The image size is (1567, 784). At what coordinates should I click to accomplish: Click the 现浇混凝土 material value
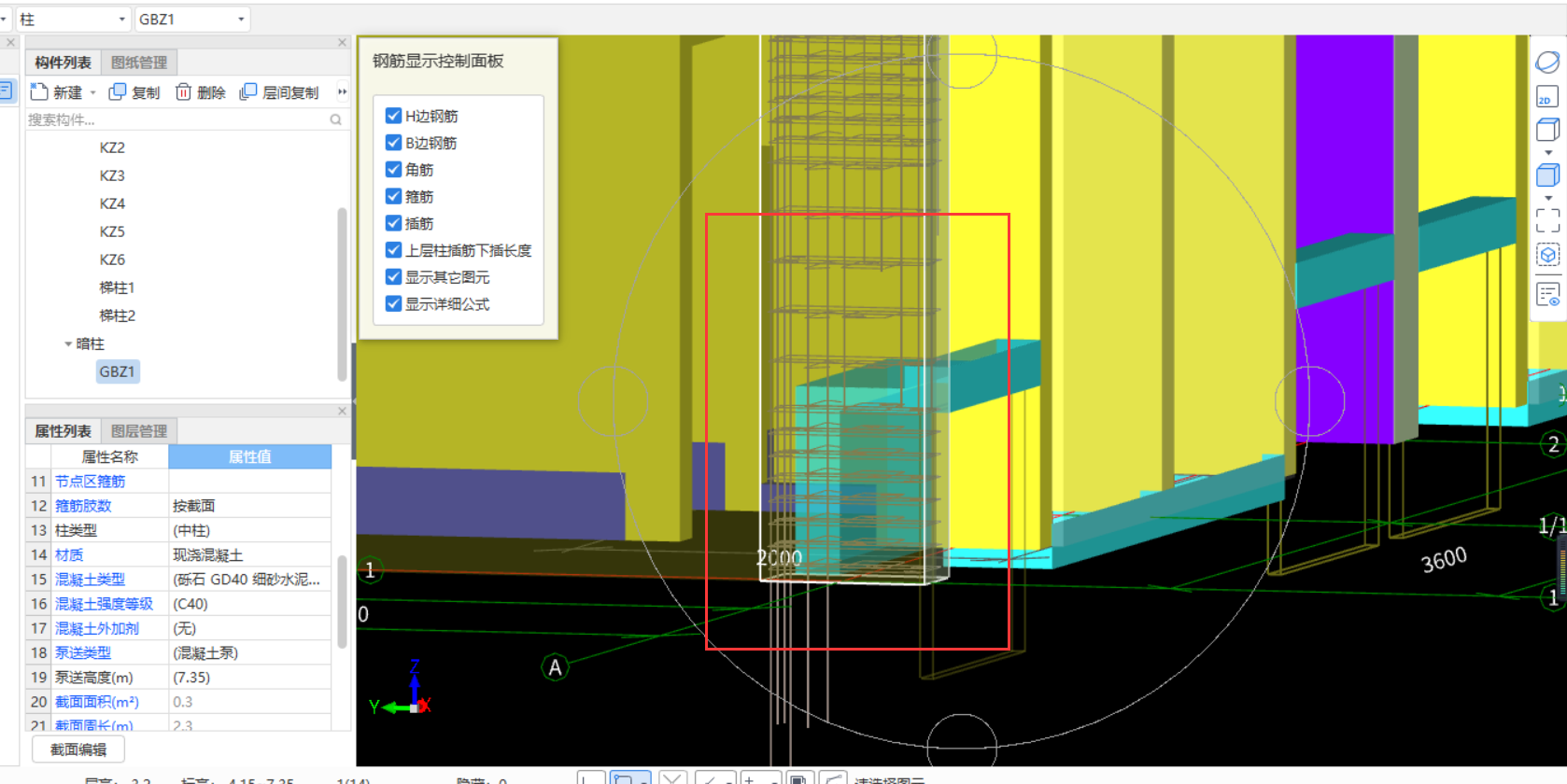click(x=250, y=554)
